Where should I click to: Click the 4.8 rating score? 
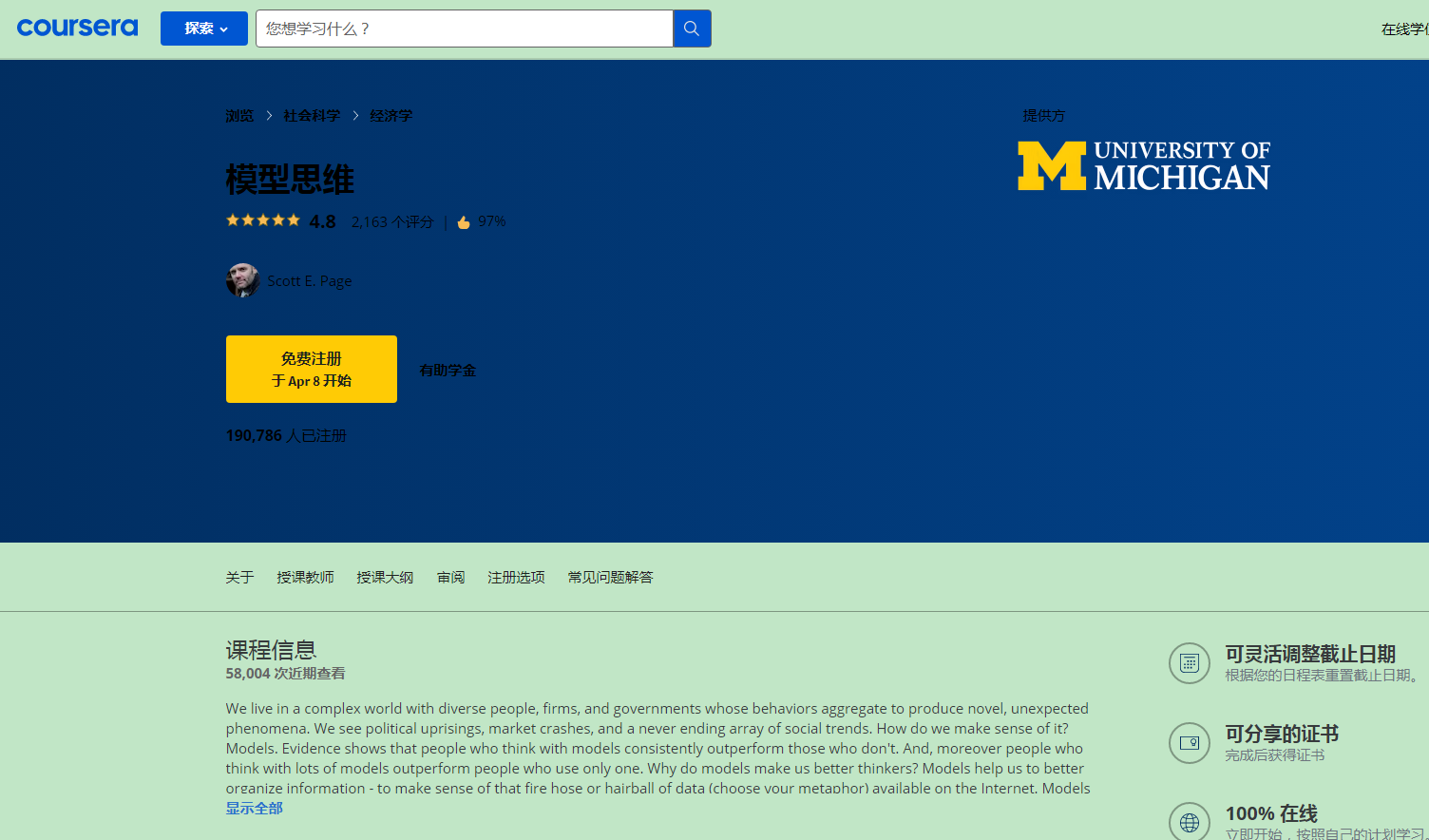322,221
